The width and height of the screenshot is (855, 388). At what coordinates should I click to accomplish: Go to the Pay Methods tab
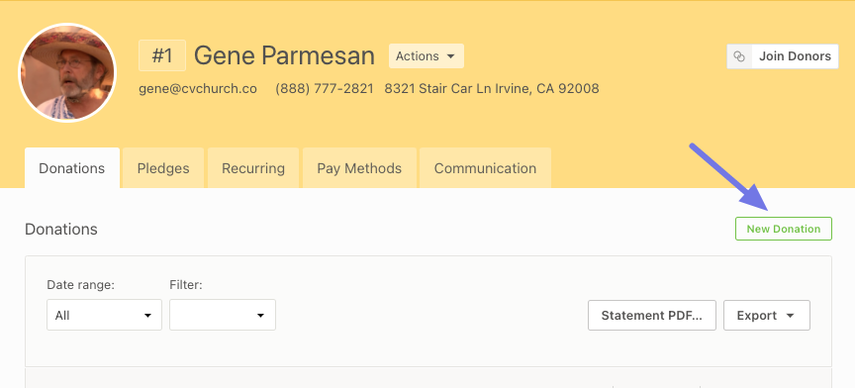tap(359, 168)
